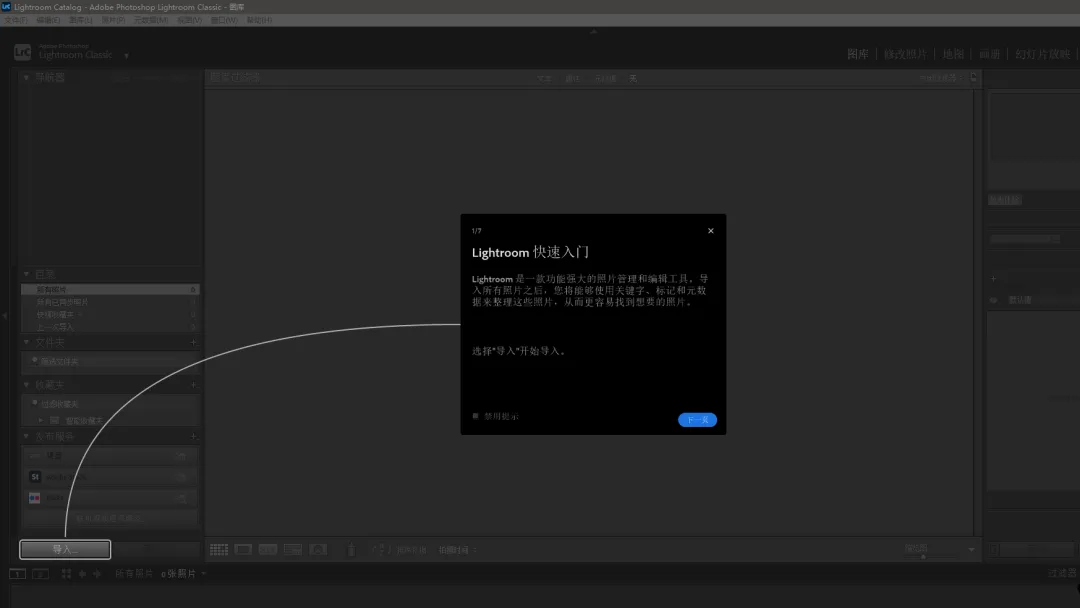Image resolution: width=1080 pixels, height=608 pixels.
Task: Toggle the sort direction icon
Action: tap(381, 549)
